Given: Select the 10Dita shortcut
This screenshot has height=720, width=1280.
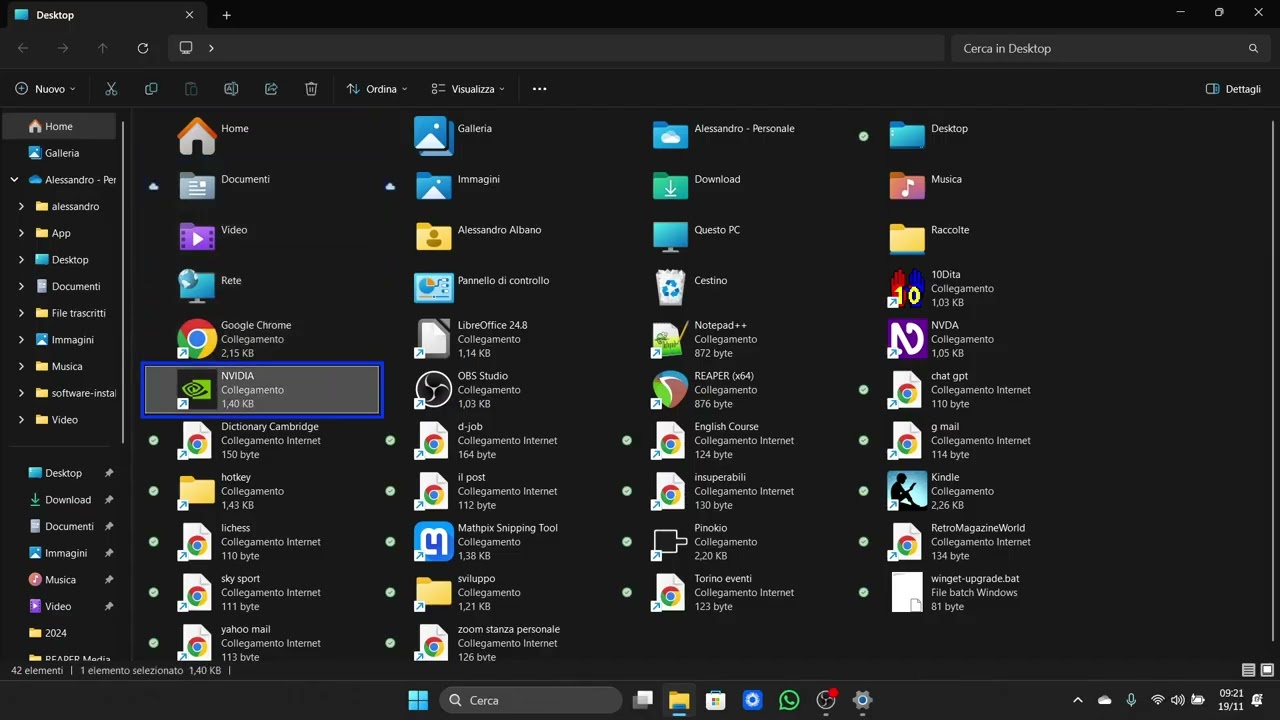Looking at the screenshot, I should click(x=973, y=288).
